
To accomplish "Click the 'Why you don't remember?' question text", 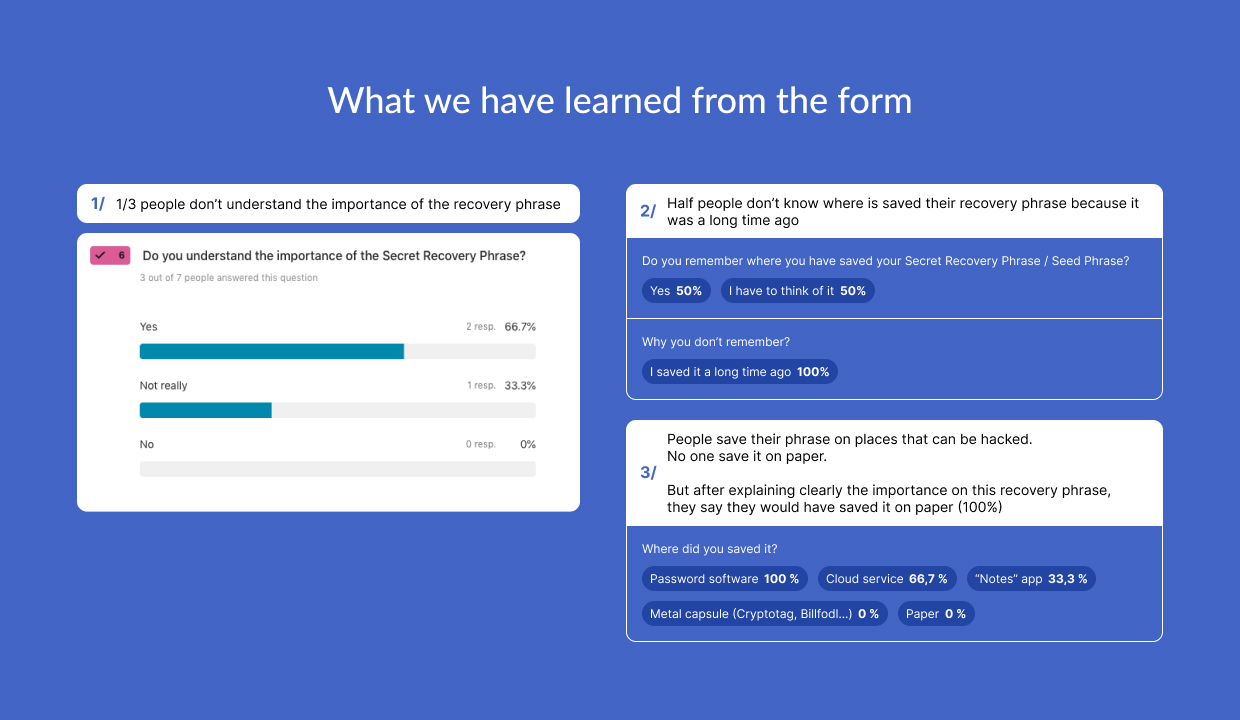I will [716, 342].
